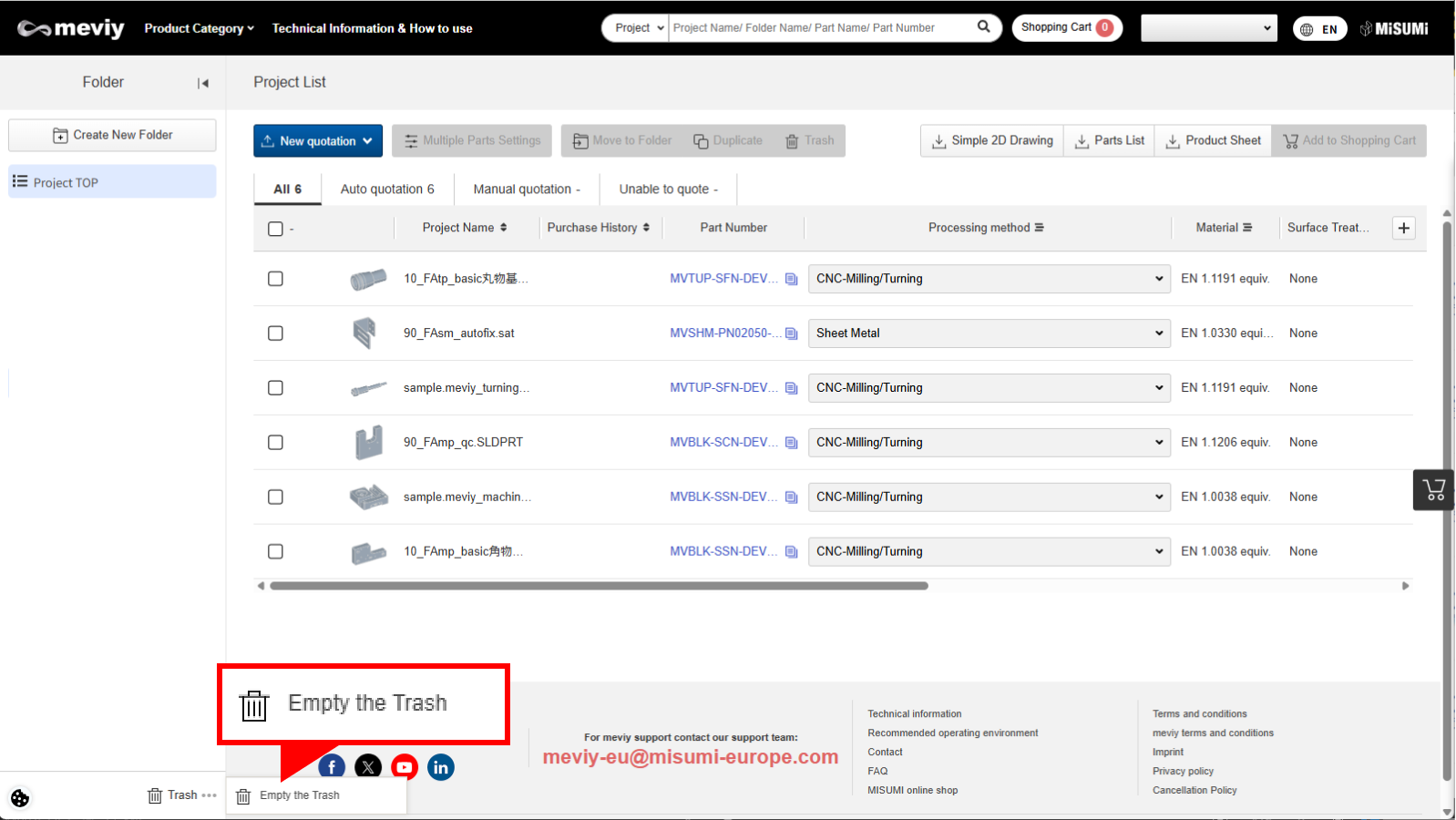
Task: Click the search magnifier icon
Action: click(983, 27)
